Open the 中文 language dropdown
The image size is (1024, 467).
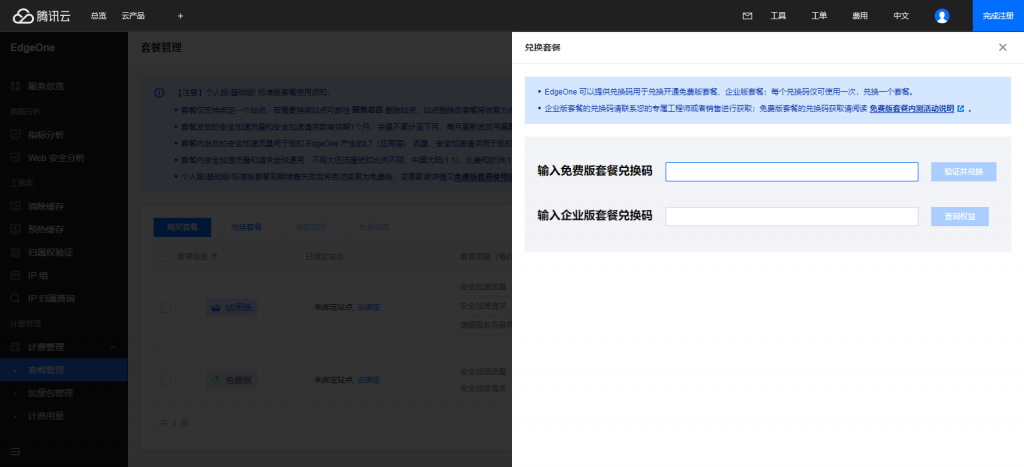click(x=901, y=16)
